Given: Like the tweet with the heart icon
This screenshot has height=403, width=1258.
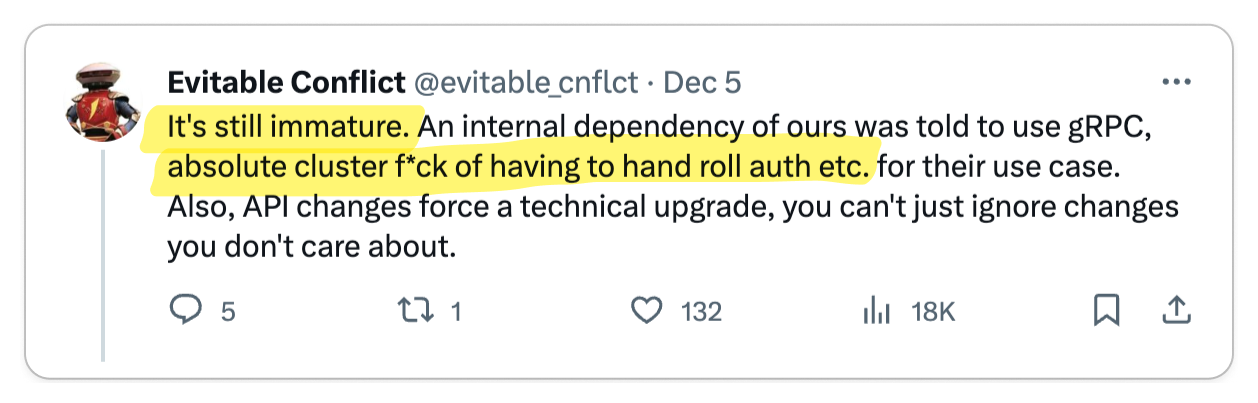Looking at the screenshot, I should 648,311.
